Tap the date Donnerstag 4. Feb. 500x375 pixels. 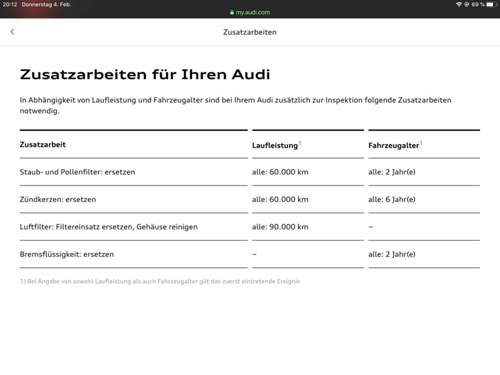[46, 4]
